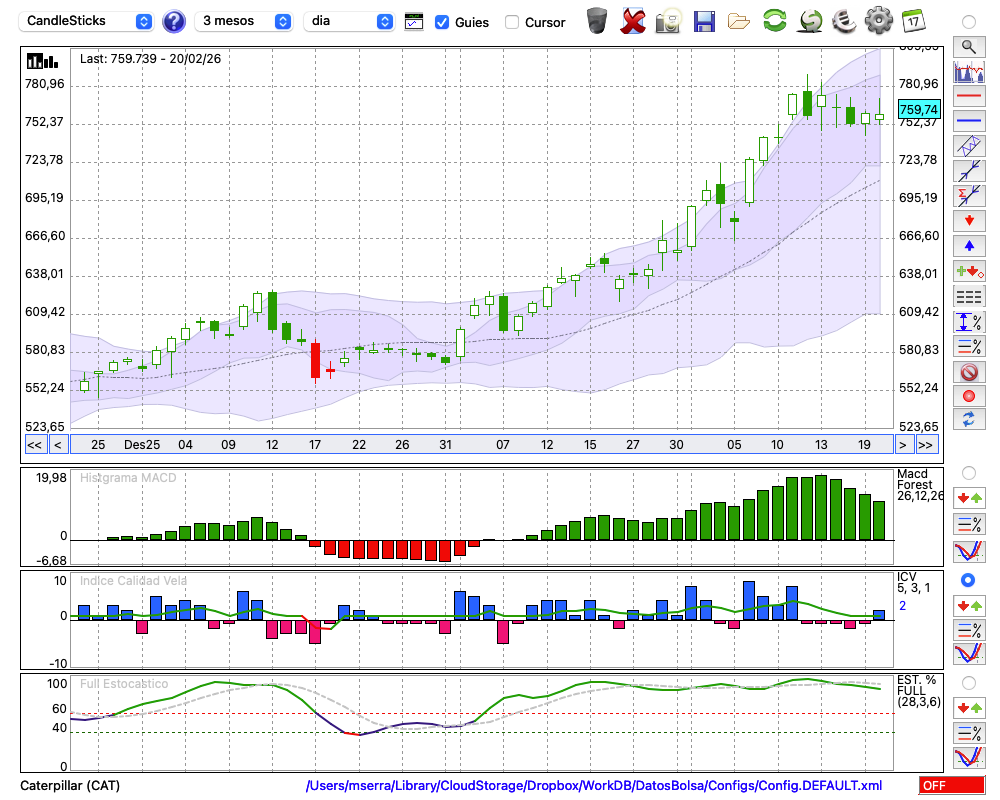The width and height of the screenshot is (1000, 800).
Task: Click the green refresh arrows icon
Action: (x=774, y=20)
